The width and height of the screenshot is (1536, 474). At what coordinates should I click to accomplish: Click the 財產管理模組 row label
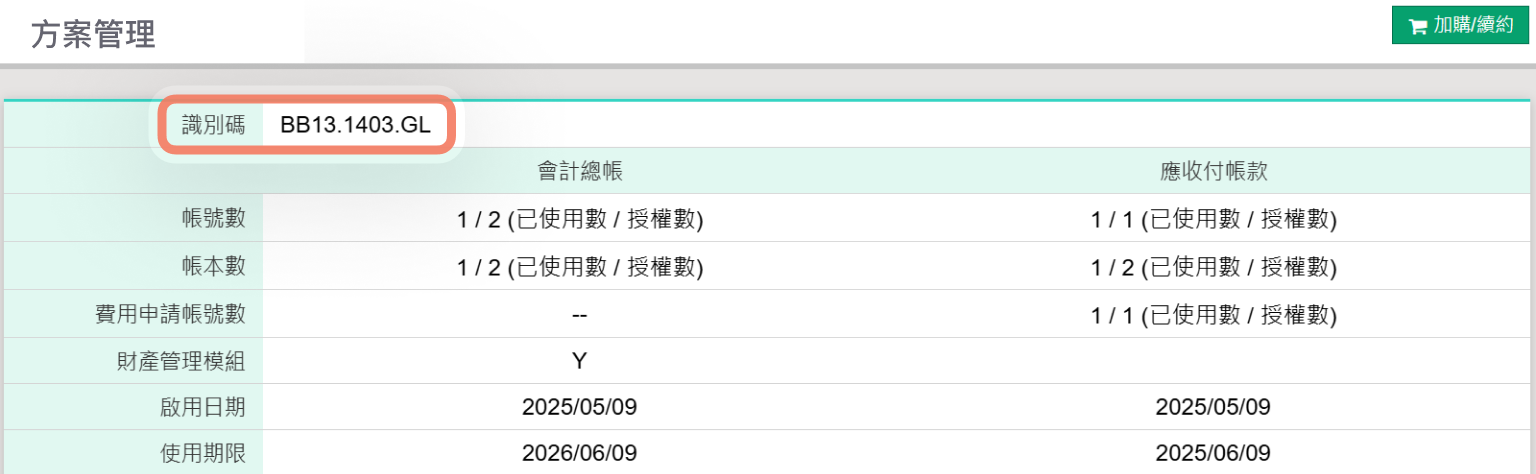pos(180,361)
